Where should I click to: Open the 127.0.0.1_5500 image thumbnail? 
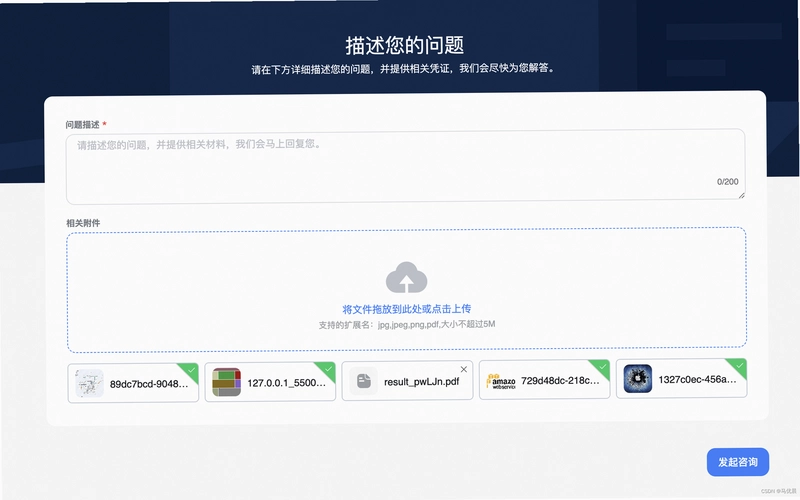(227, 382)
